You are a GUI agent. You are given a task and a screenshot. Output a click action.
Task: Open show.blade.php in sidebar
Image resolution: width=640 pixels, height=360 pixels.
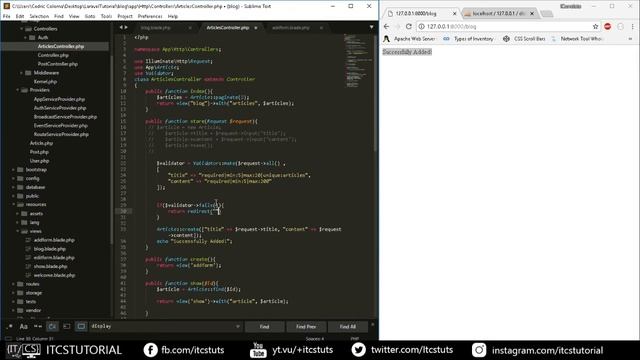[51, 267]
